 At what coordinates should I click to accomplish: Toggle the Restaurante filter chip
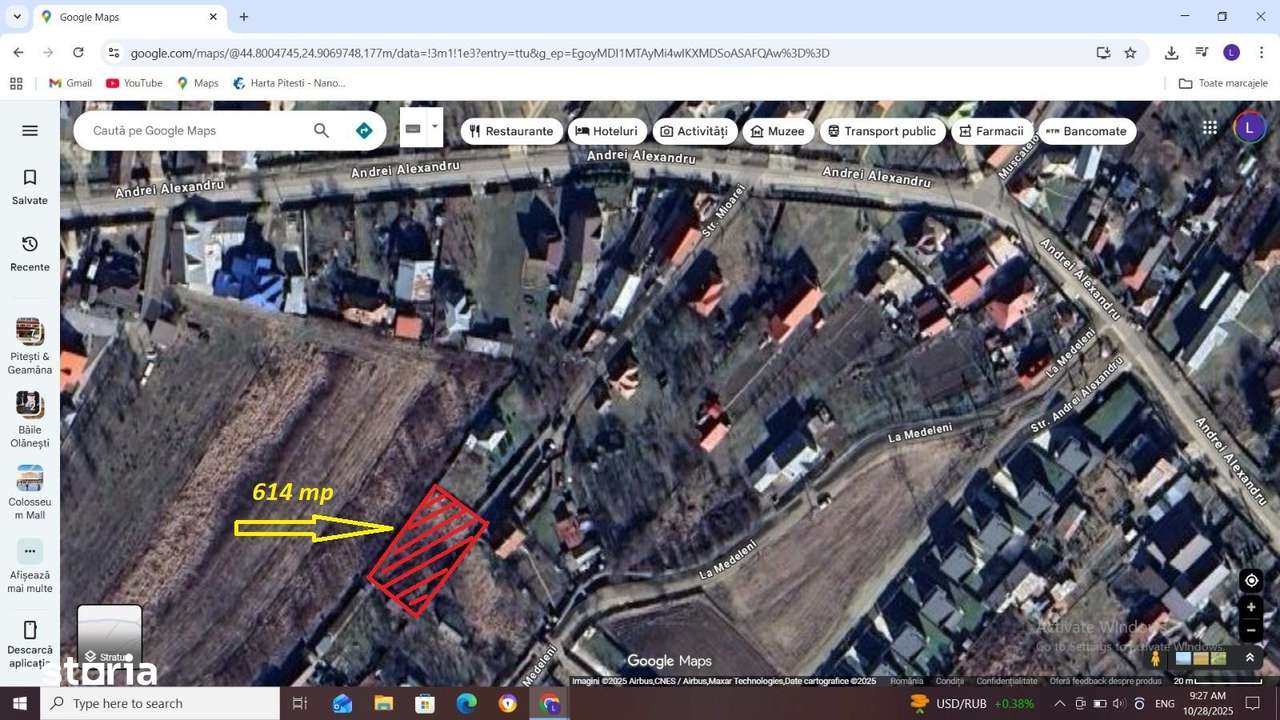(x=511, y=131)
